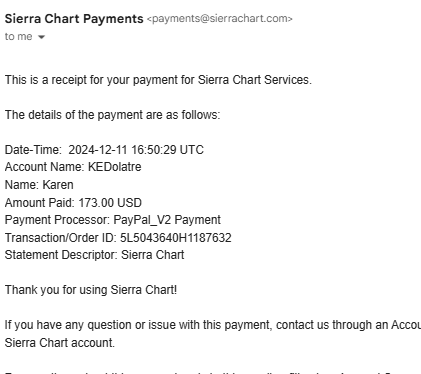Click the Date-Time label
Image resolution: width=421 pixels, height=374 pixels.
point(33,150)
